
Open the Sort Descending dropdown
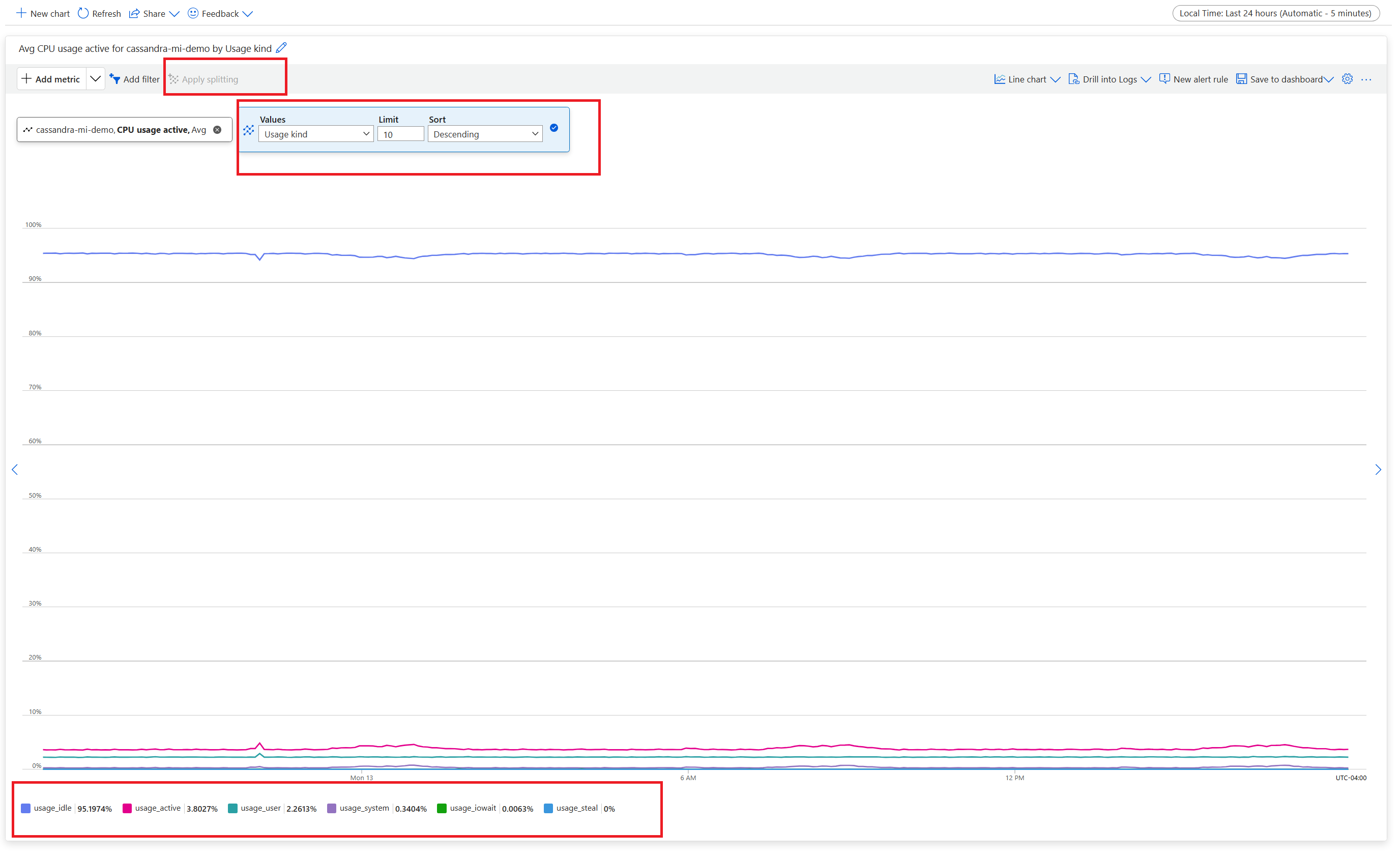click(485, 134)
